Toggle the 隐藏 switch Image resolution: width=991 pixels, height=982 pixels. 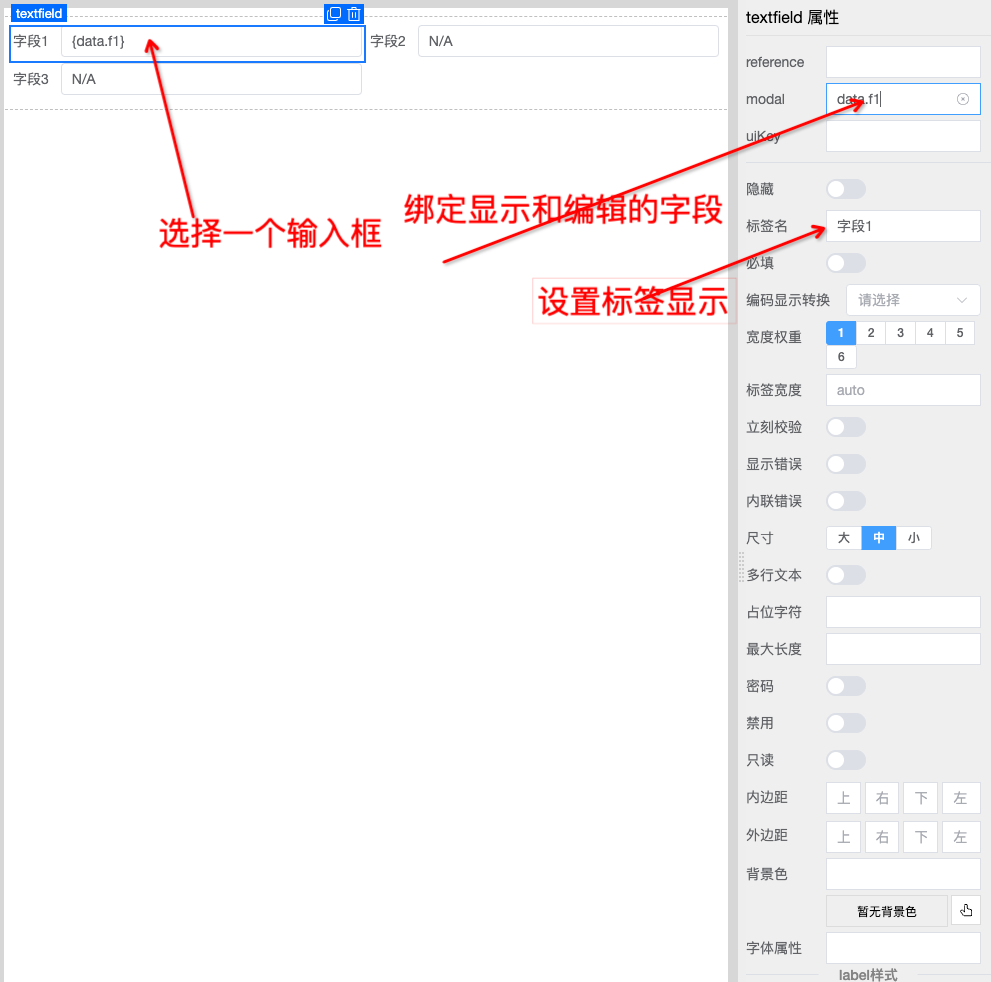click(x=846, y=189)
